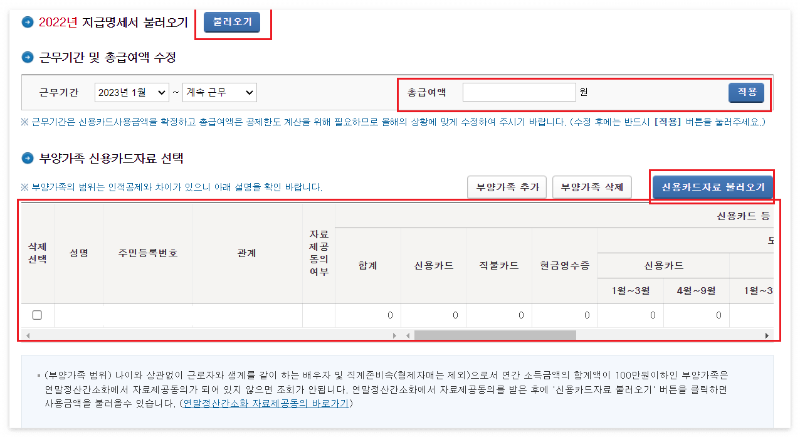800x437 pixels.
Task: Open the 계속 근무 end period dropdown
Action: click(x=219, y=92)
